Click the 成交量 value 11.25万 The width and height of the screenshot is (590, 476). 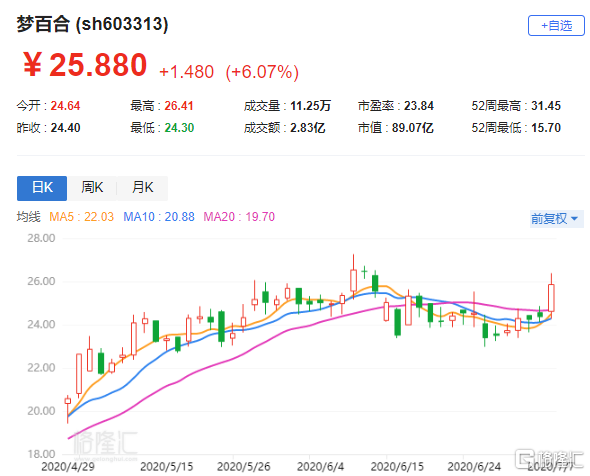310,106
